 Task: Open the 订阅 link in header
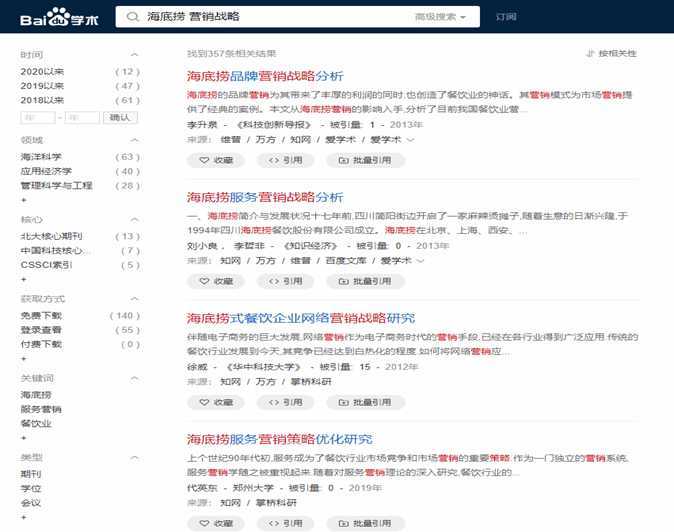click(x=506, y=17)
